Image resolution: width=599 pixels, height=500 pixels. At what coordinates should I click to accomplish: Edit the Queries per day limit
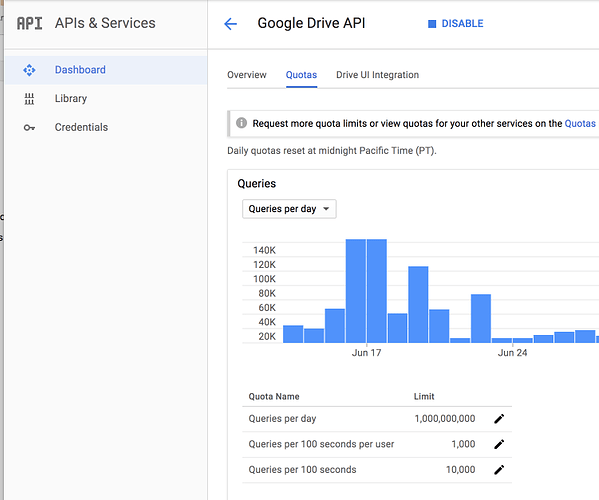(x=499, y=419)
